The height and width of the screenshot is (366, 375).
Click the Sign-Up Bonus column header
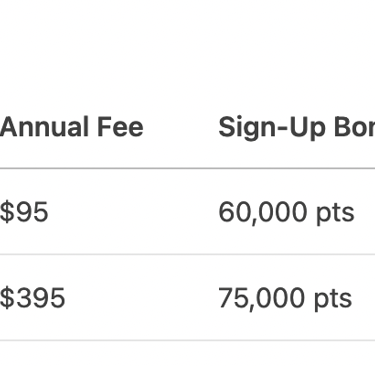pos(297,128)
